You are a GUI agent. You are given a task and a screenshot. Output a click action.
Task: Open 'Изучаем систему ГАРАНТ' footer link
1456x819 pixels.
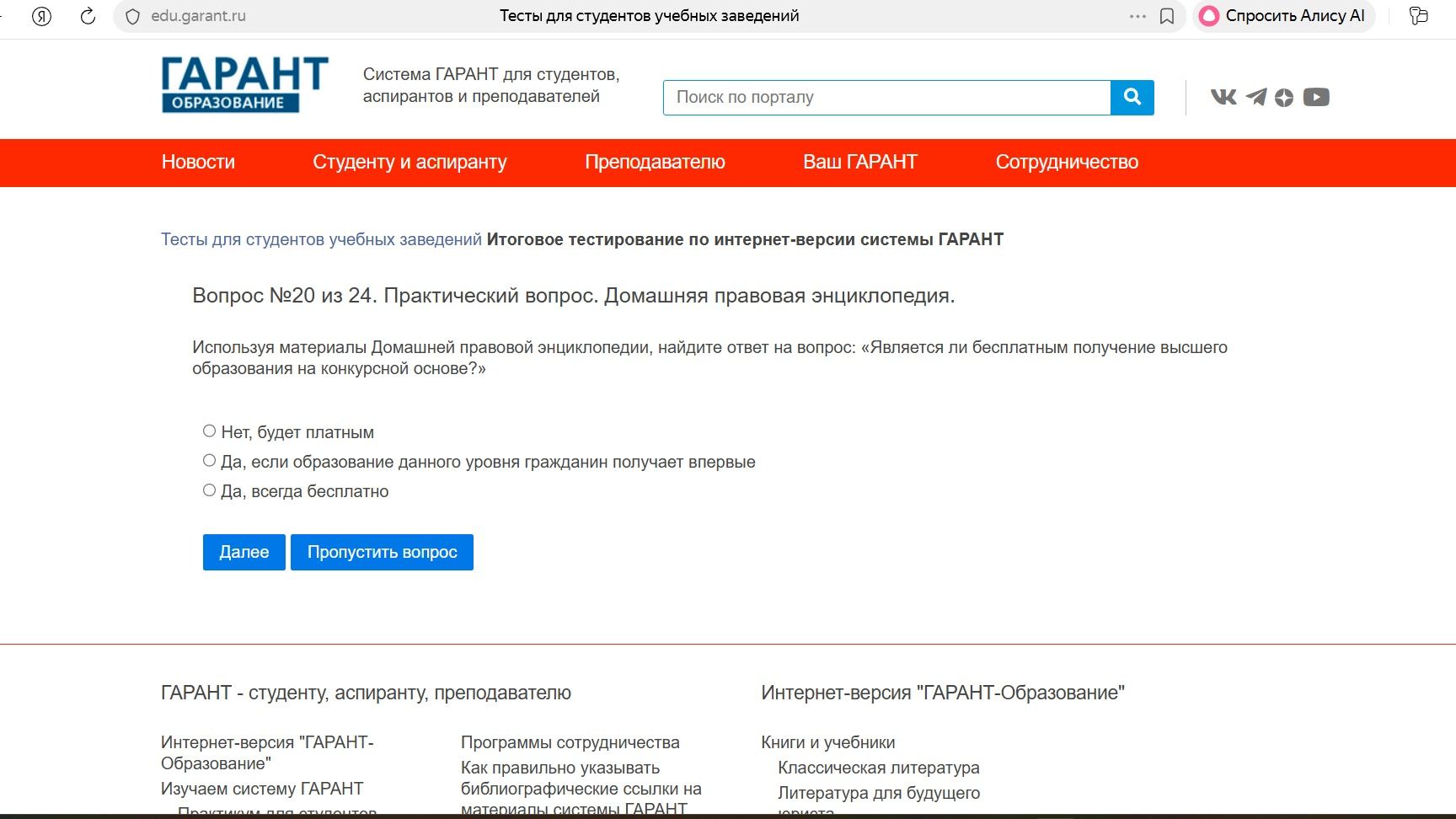(262, 789)
